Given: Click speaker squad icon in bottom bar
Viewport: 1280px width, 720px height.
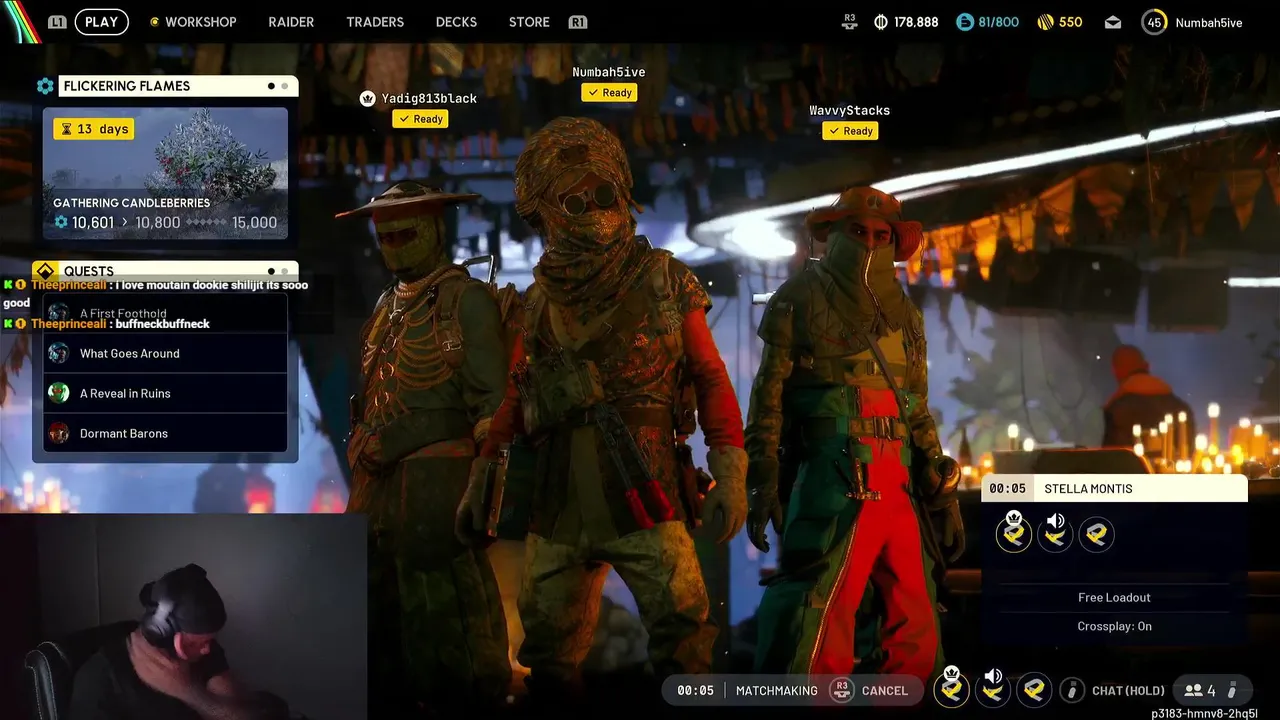Looking at the screenshot, I should pos(993,689).
